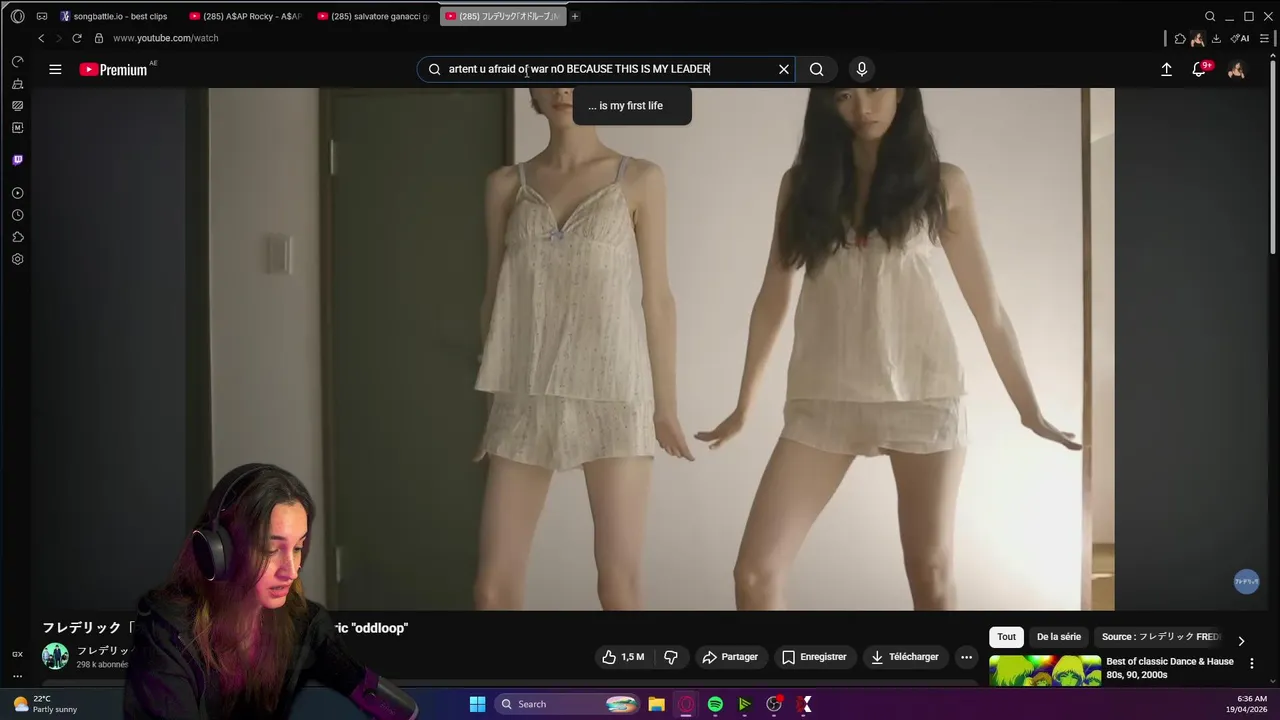Open the browser Easy Setup menu icon
This screenshot has height=720, width=1280.
[x=1264, y=38]
